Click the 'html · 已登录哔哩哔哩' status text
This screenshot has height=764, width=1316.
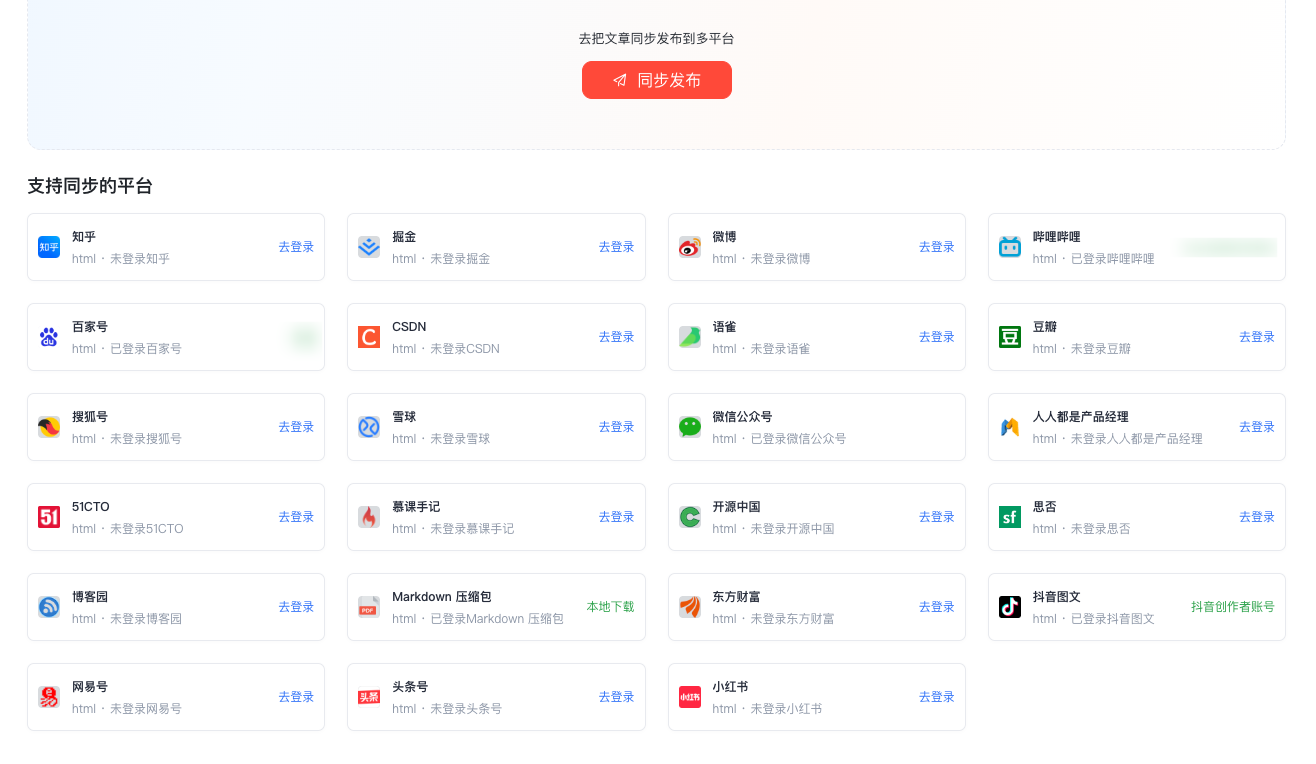pyautogui.click(x=1093, y=259)
